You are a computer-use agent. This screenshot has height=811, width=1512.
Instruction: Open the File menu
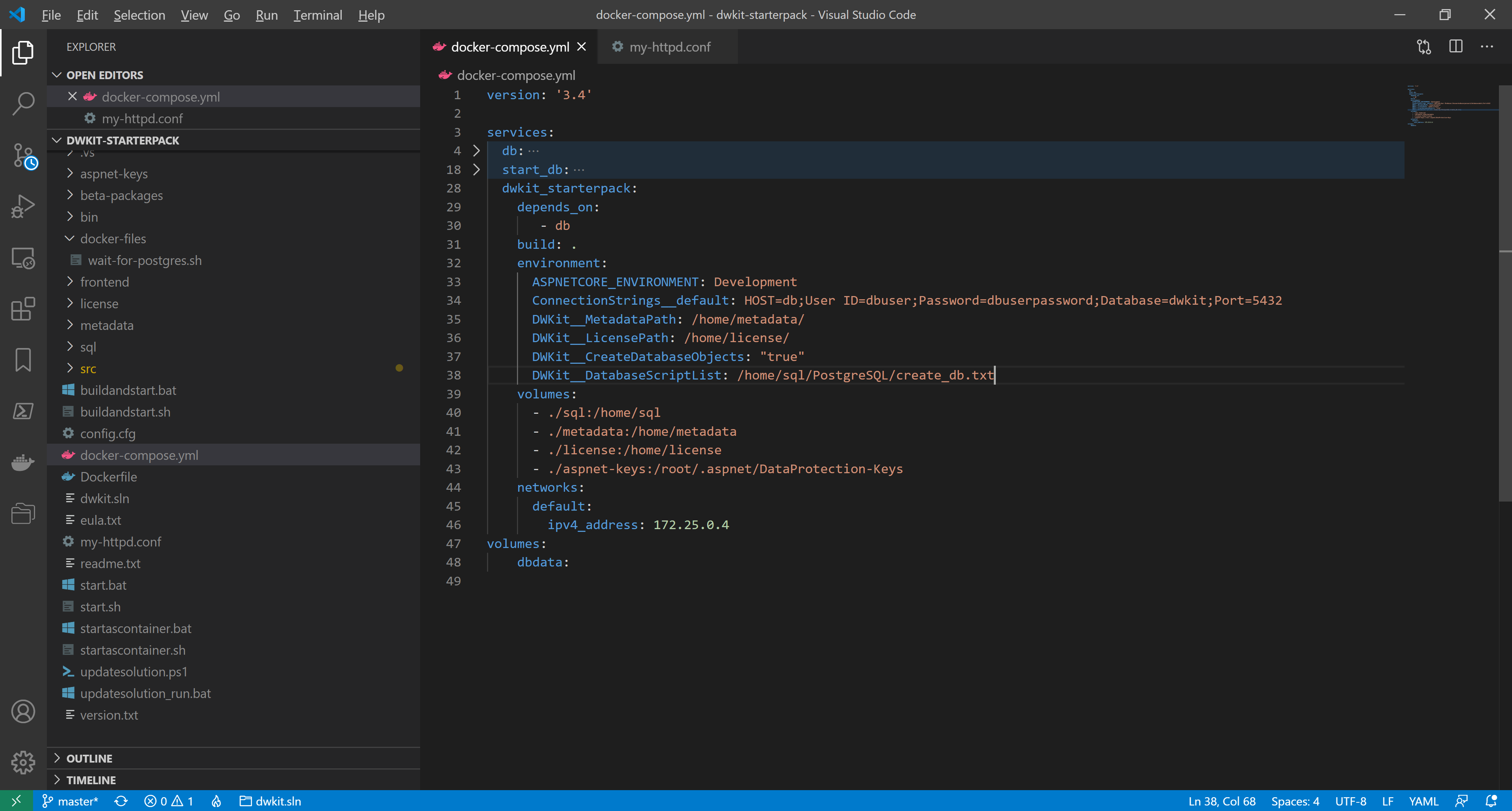(51, 15)
